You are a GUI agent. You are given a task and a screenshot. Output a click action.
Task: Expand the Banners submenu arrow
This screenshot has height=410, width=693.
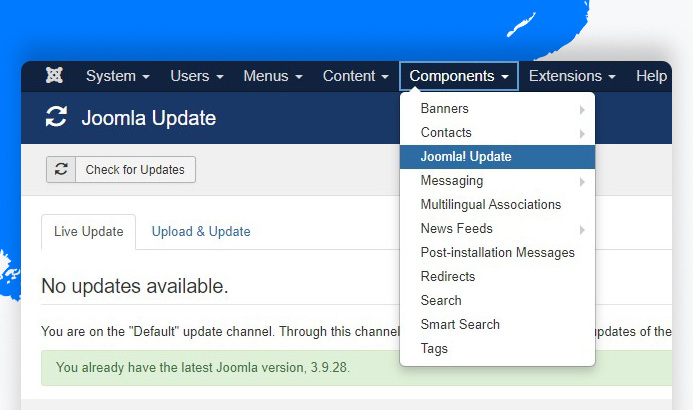click(582, 109)
